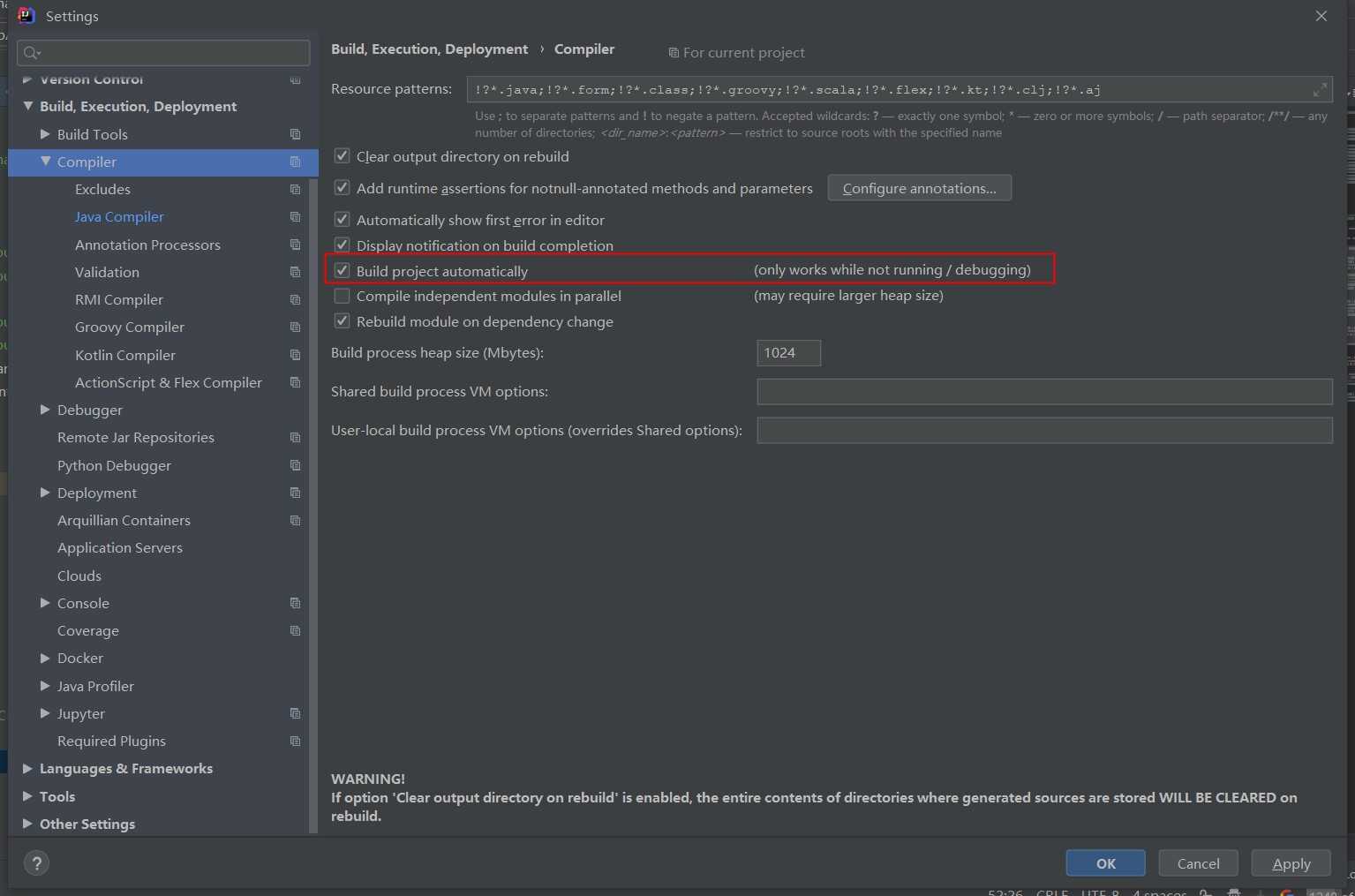Click Build, Execution, Deployment breadcrumb

(429, 49)
